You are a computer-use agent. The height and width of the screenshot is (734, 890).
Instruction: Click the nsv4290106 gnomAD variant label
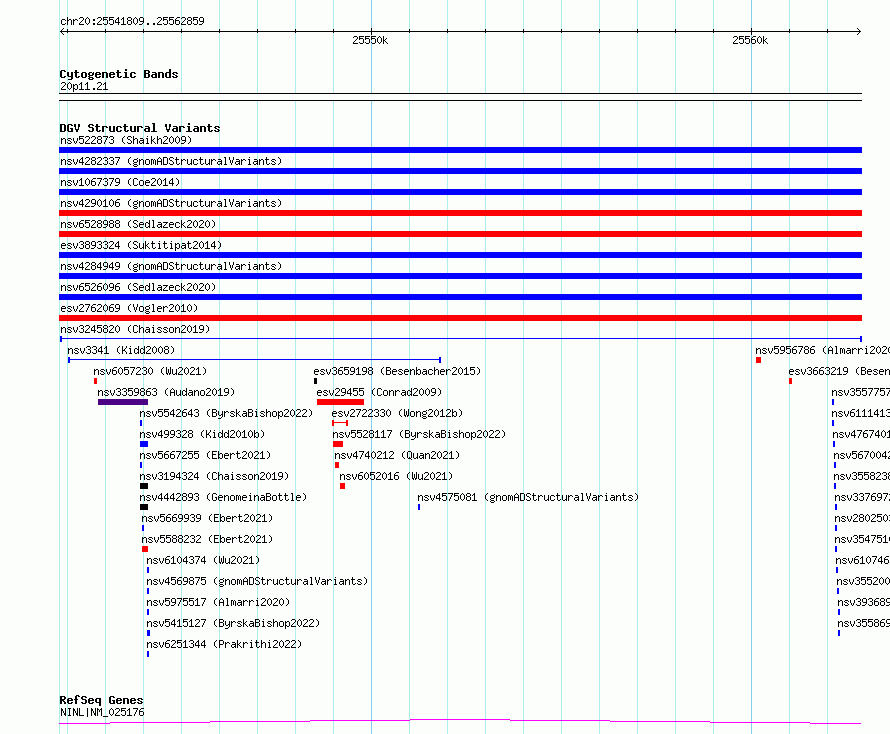[x=171, y=203]
